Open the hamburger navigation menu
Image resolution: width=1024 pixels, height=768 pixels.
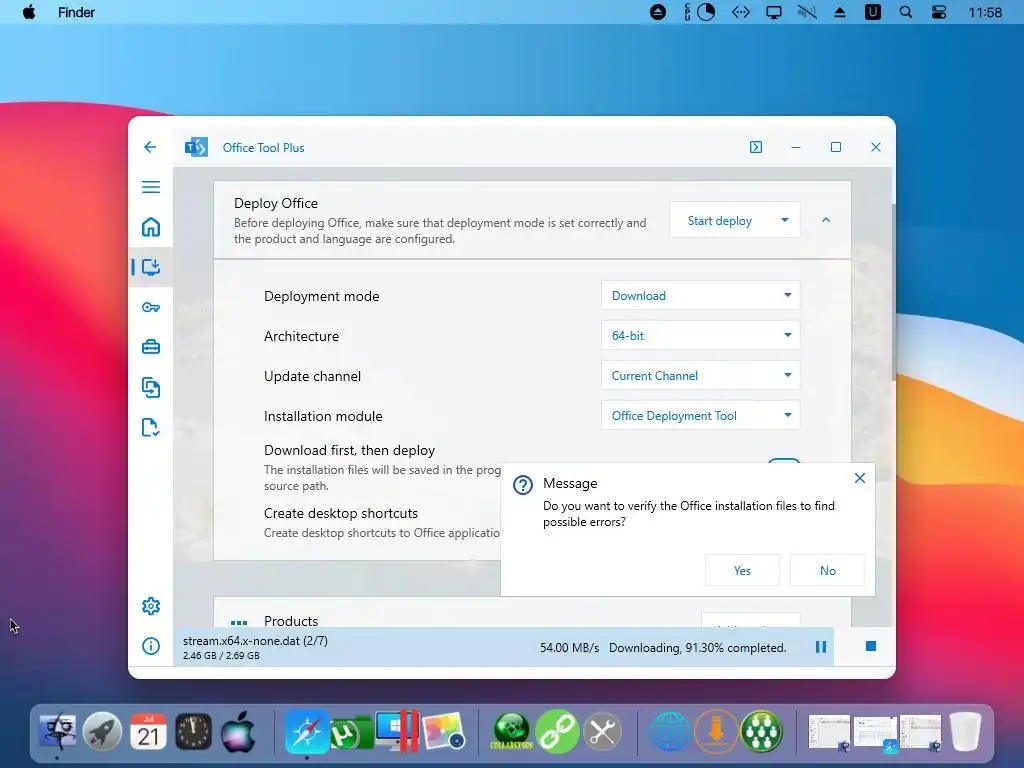pos(151,187)
